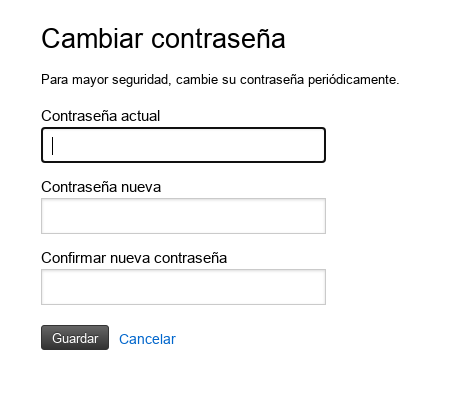
Task: Click "Para mayor" at the sentence start
Action: [x=75, y=80]
